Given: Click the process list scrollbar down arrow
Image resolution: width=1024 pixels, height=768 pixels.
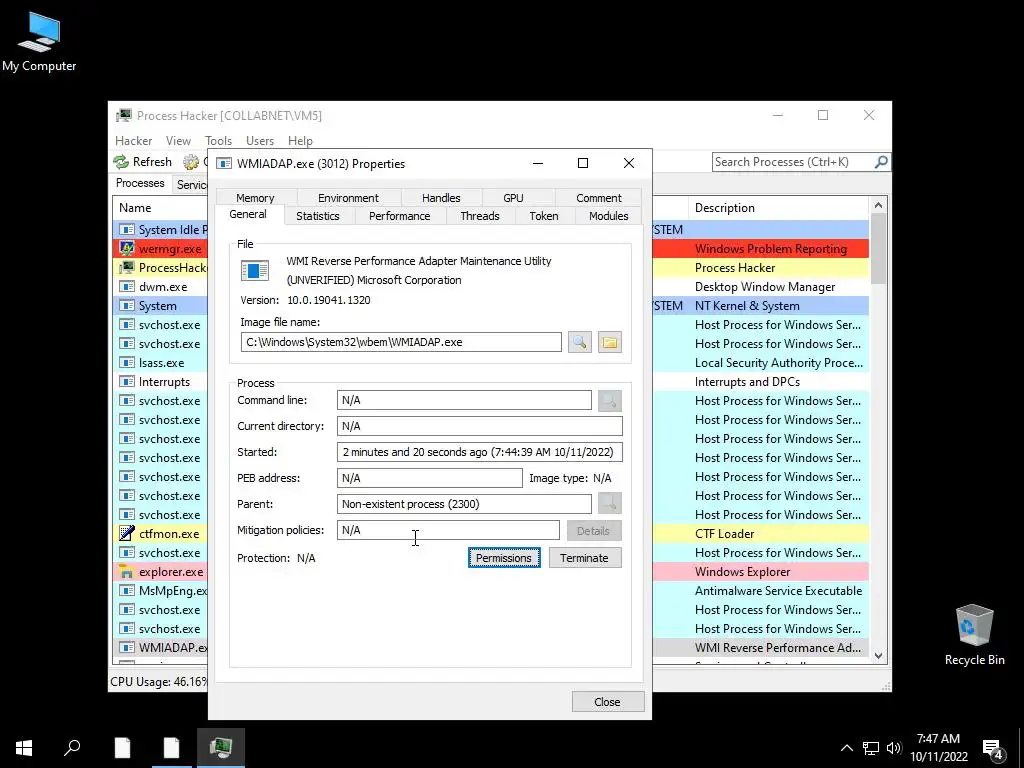Looking at the screenshot, I should pyautogui.click(x=878, y=656).
